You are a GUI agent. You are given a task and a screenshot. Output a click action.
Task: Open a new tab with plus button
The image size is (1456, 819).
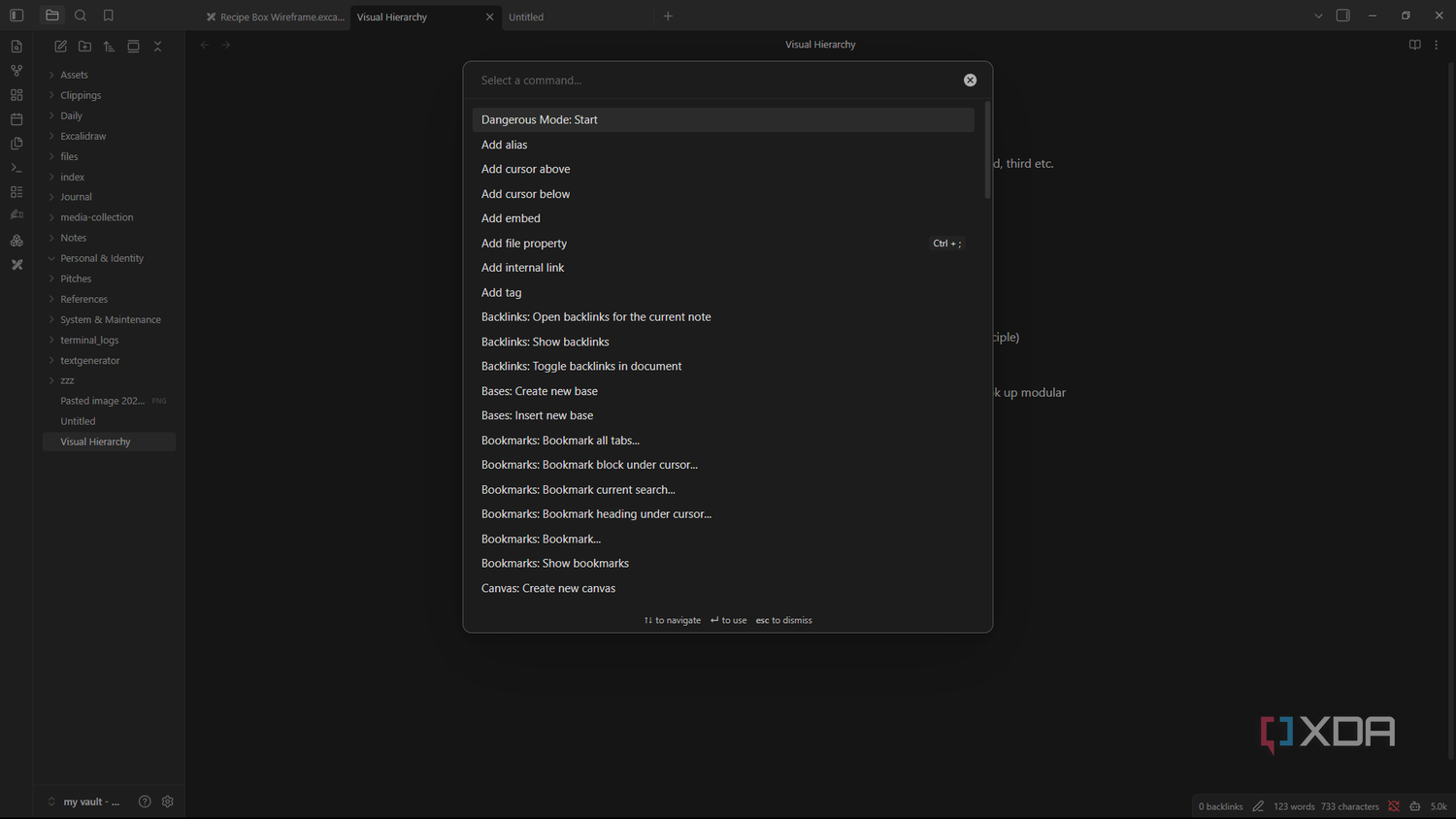668,16
